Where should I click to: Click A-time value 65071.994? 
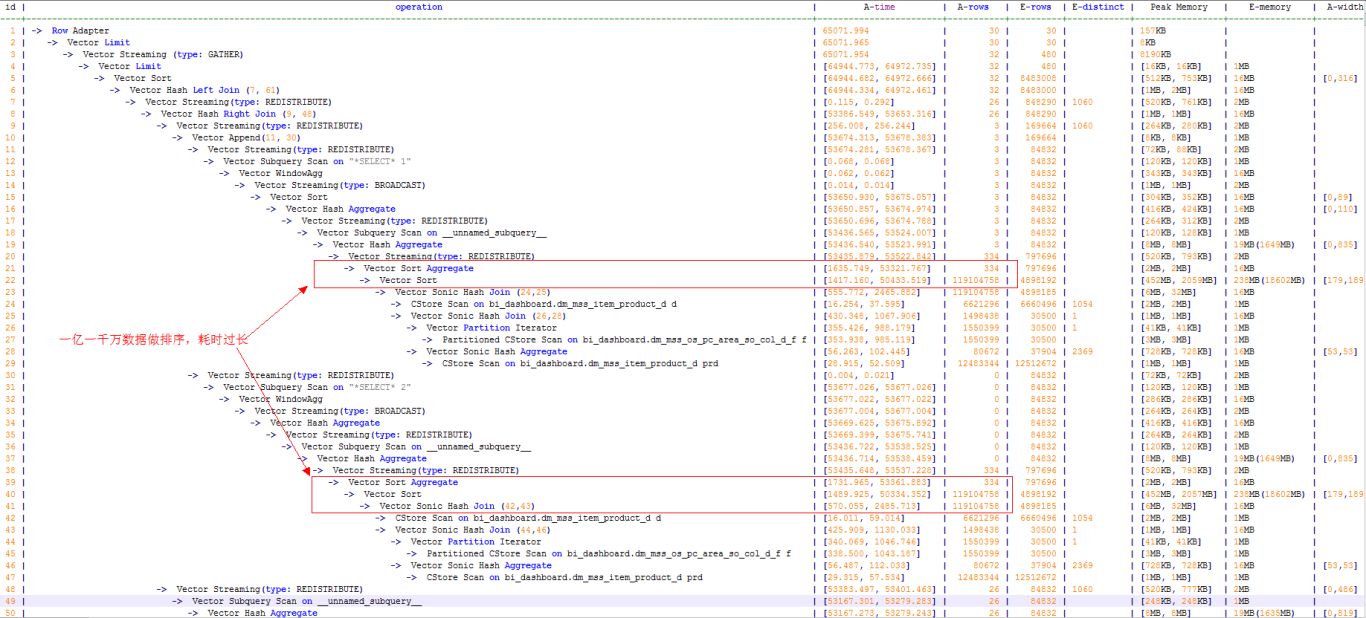[x=846, y=31]
